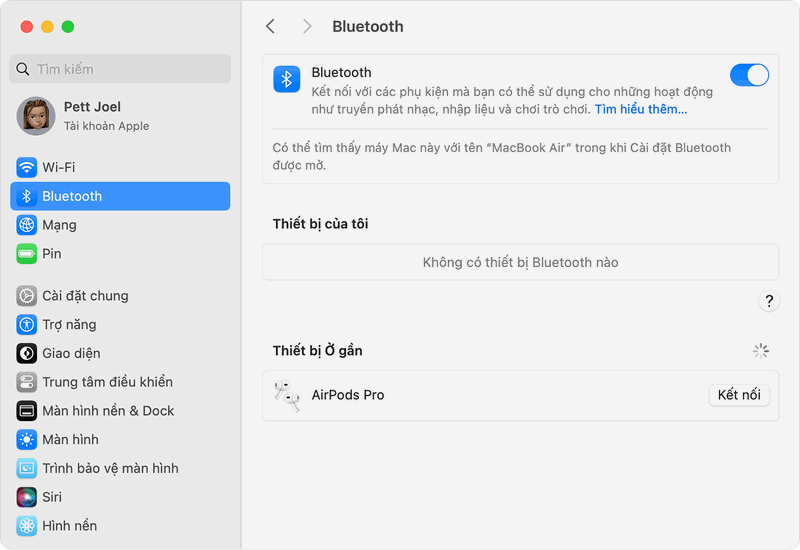Open the Wi-Fi settings pane
Image resolution: width=800 pixels, height=550 pixels.
(x=120, y=167)
